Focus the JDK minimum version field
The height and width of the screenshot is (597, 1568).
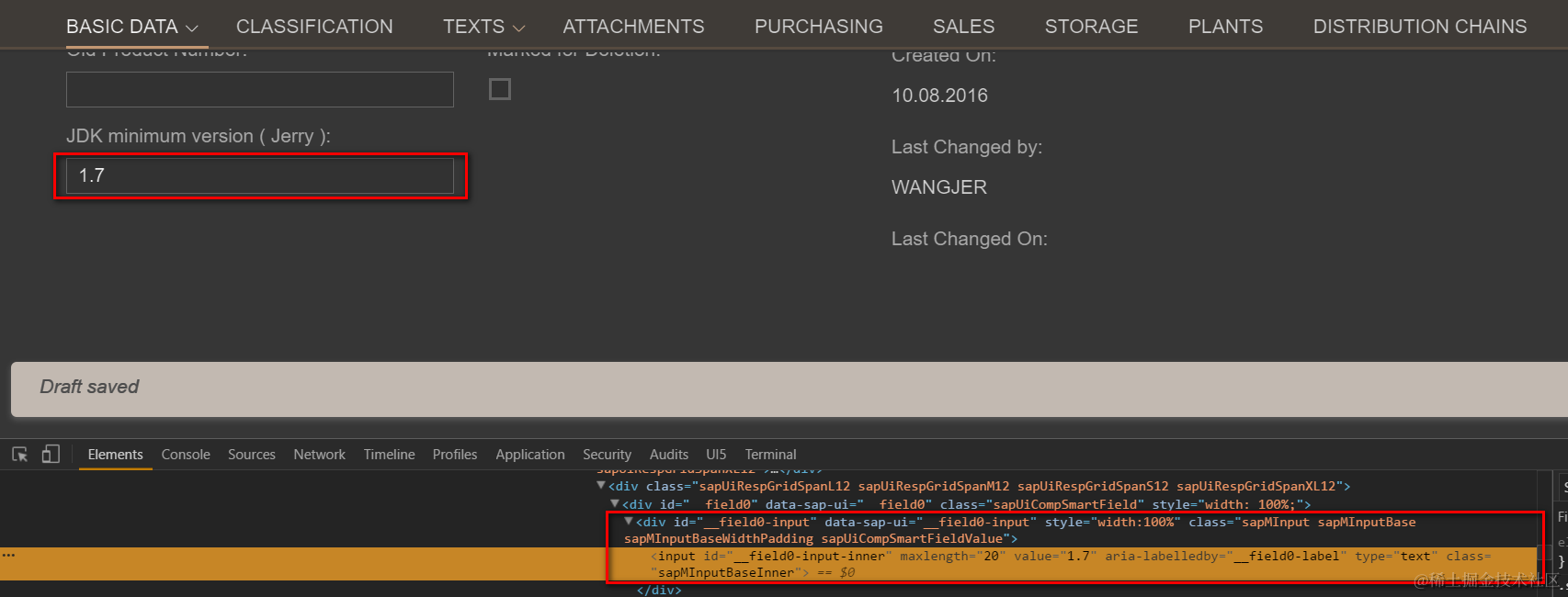(260, 175)
